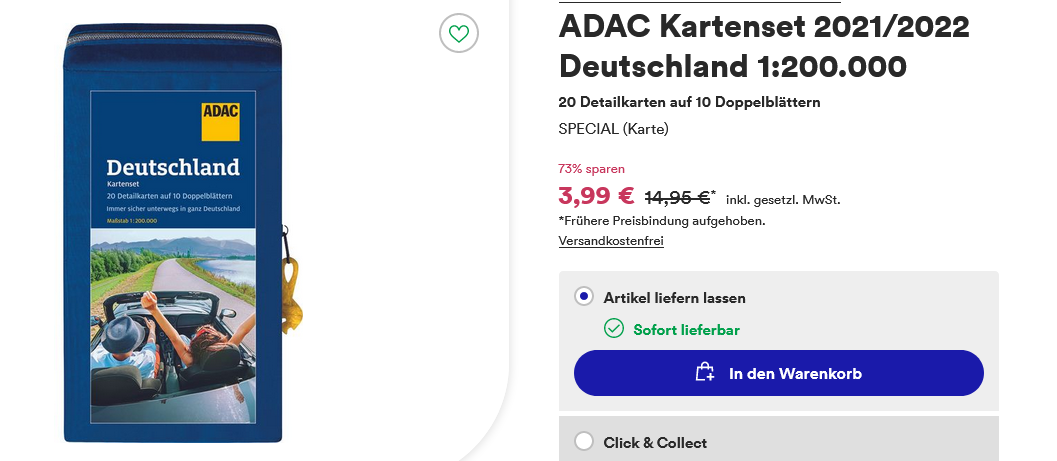
Task: Add item to wishlist with heart icon
Action: 459,34
